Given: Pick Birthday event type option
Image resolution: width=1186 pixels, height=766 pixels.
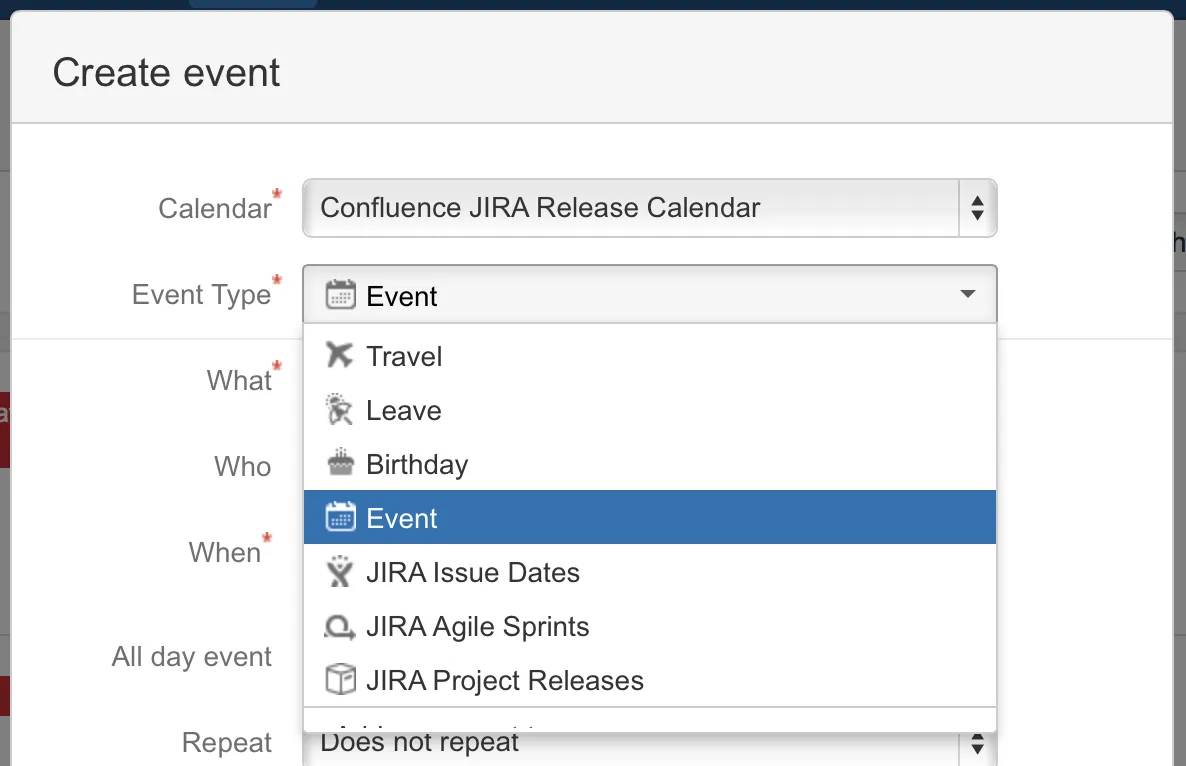Looking at the screenshot, I should pyautogui.click(x=650, y=464).
